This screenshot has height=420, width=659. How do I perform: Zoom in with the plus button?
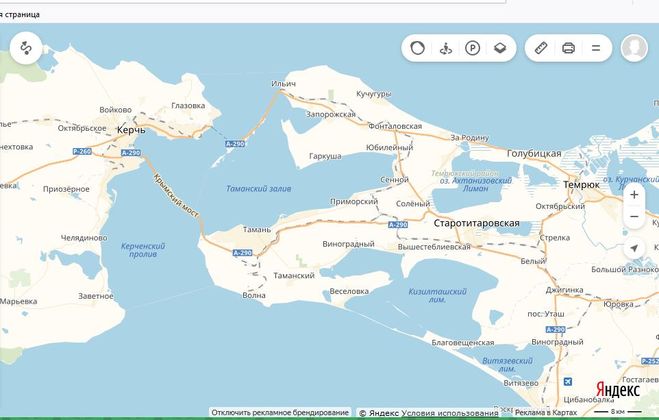click(634, 194)
